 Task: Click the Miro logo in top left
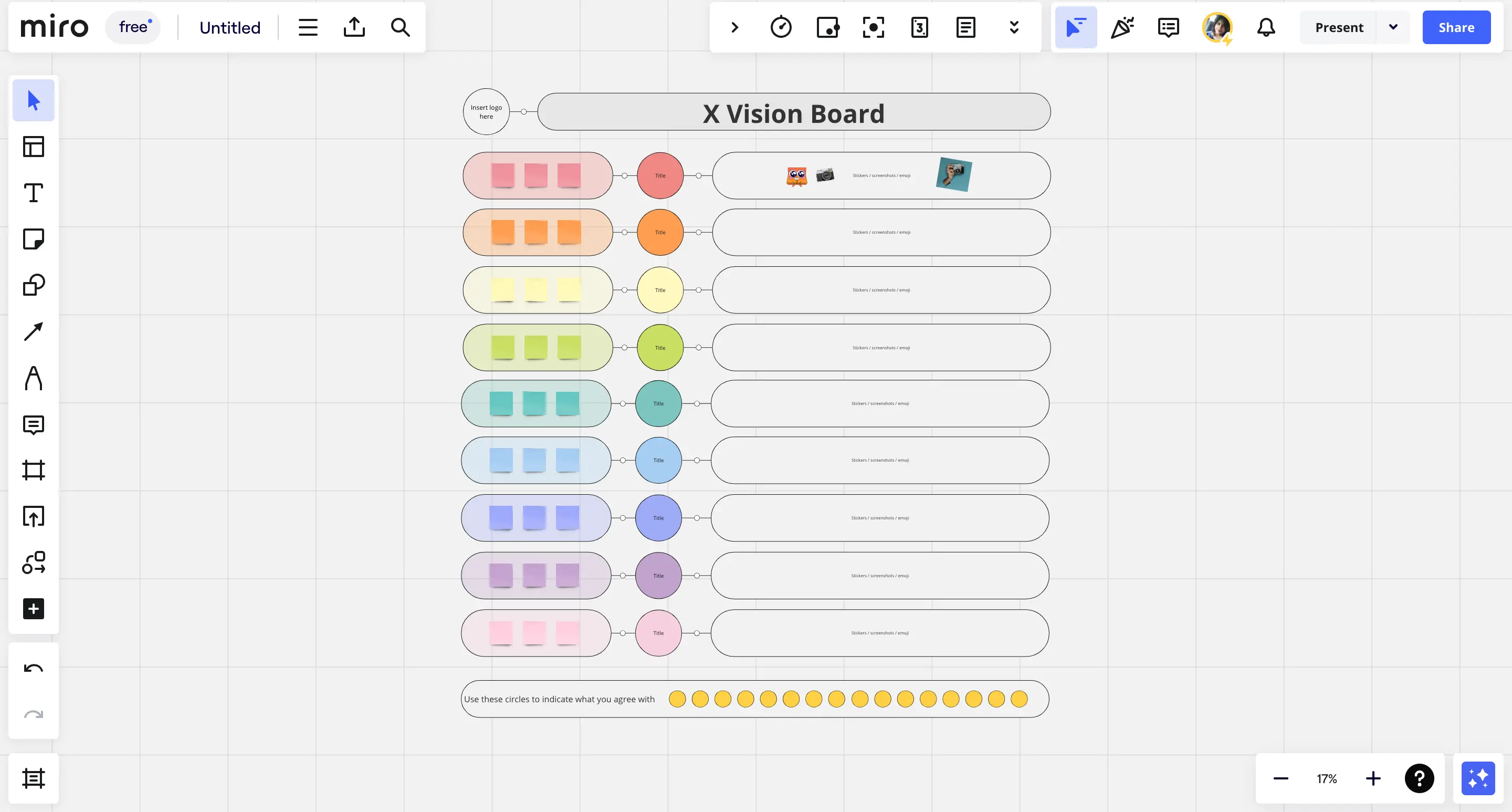tap(53, 27)
